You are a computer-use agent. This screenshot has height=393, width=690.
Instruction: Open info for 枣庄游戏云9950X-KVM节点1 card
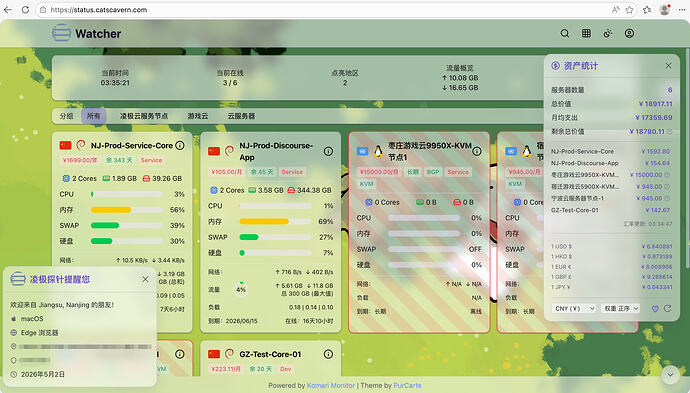477,151
